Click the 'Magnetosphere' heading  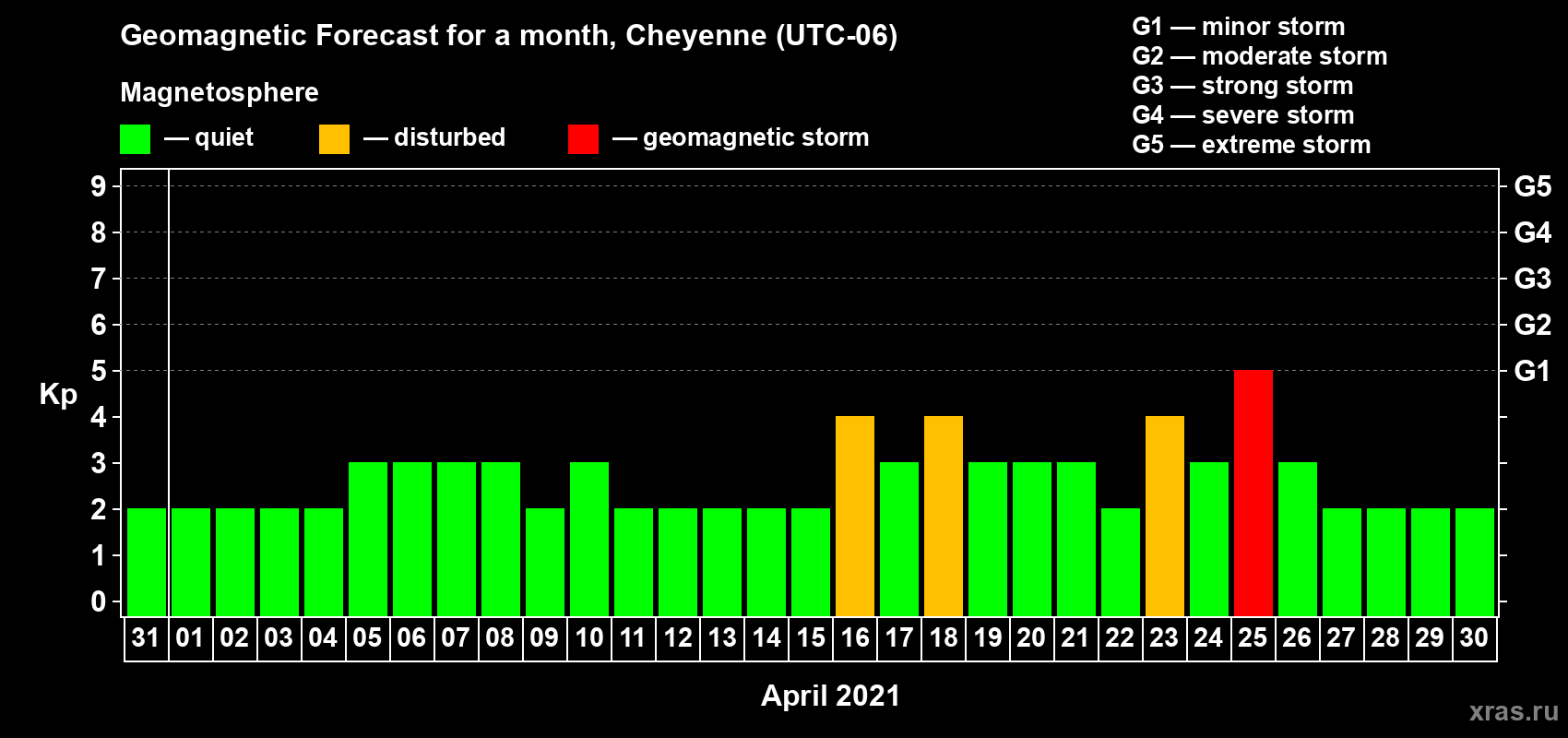(220, 92)
